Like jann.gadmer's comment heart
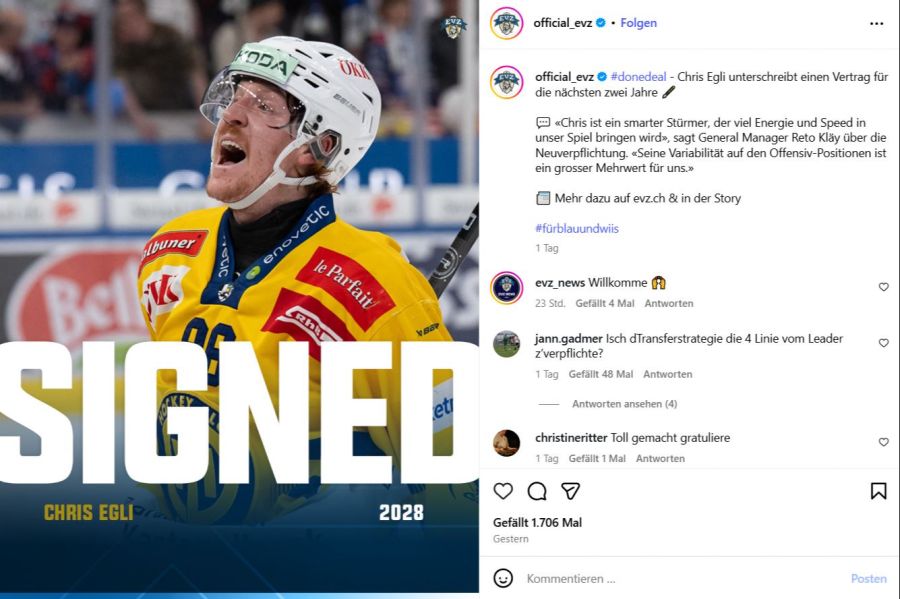The image size is (900, 599). click(x=884, y=343)
